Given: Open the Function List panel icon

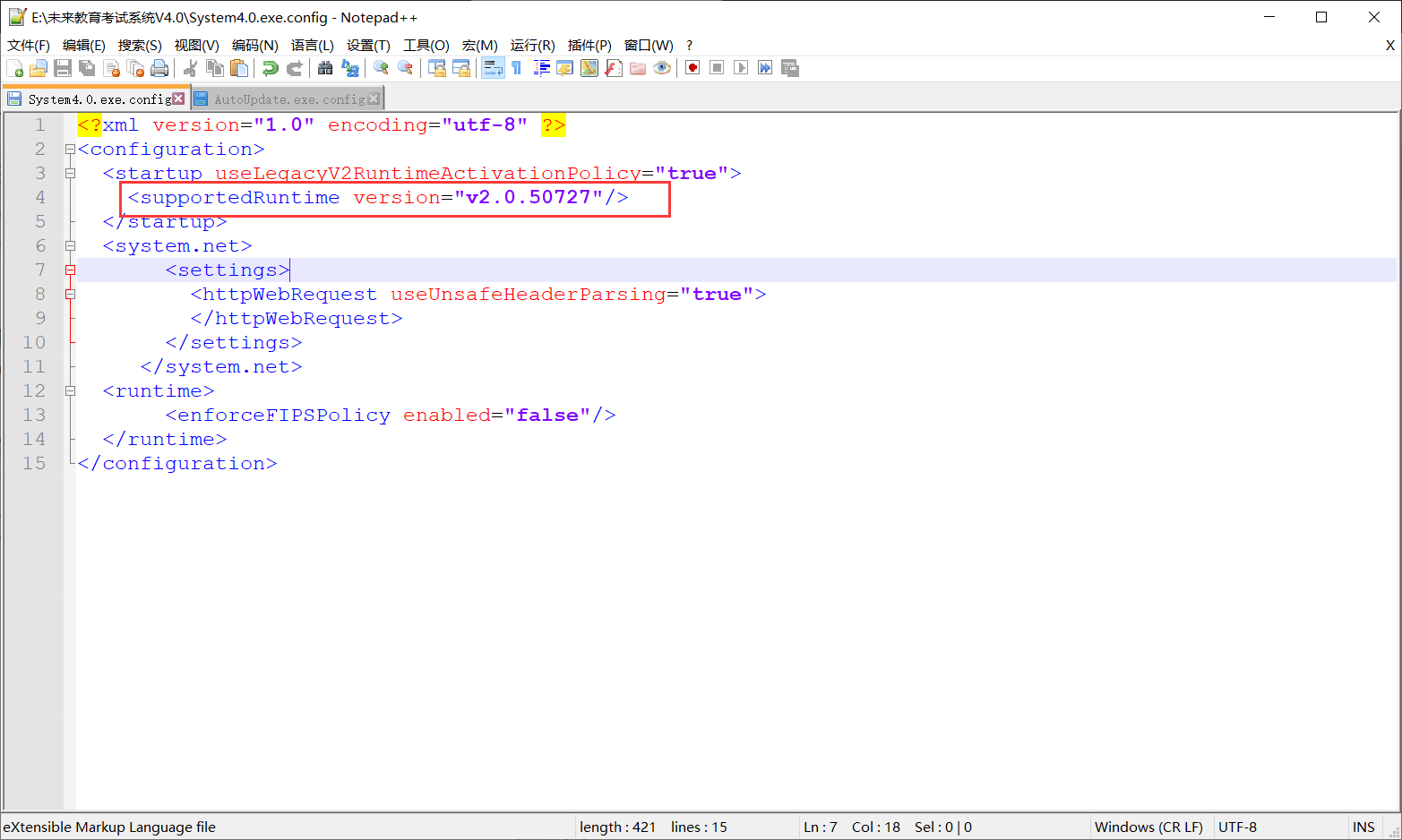Looking at the screenshot, I should (x=614, y=68).
